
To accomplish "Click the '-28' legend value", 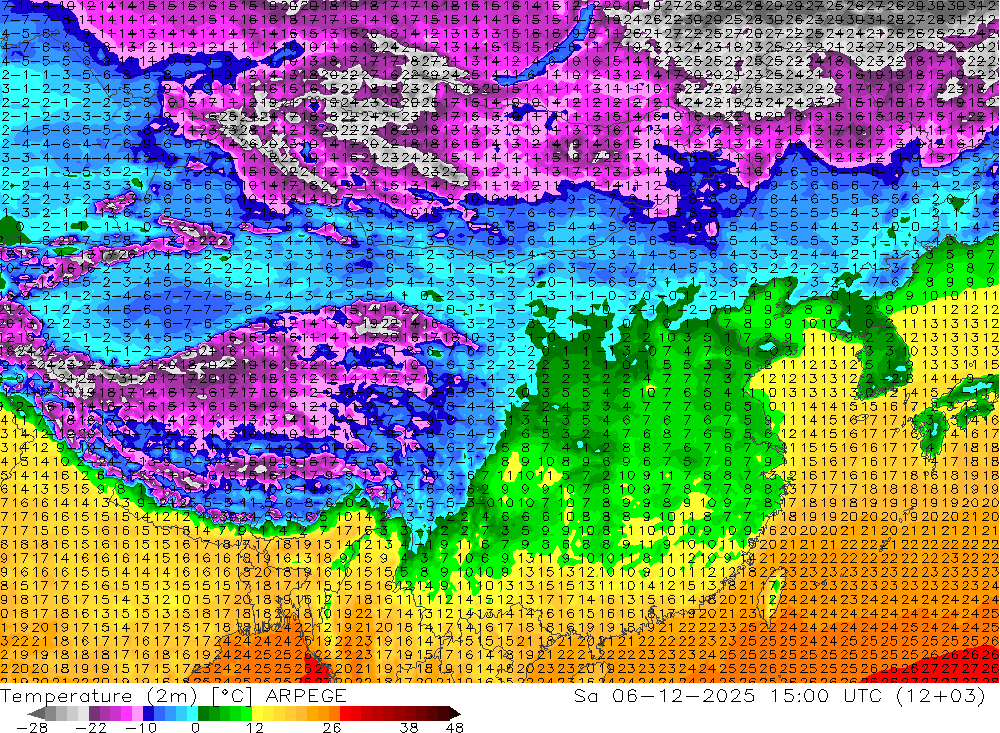I will coord(31,727).
